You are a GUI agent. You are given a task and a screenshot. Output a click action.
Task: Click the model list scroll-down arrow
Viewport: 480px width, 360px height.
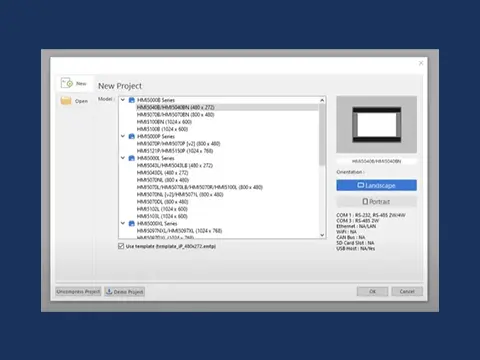pos(322,235)
